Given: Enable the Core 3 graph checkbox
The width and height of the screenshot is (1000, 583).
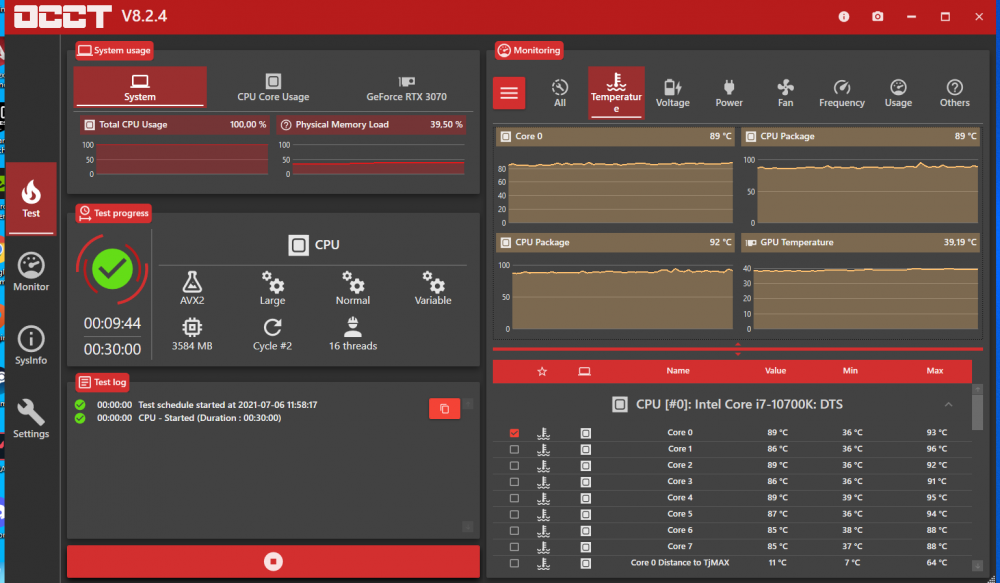Looking at the screenshot, I should coord(514,482).
